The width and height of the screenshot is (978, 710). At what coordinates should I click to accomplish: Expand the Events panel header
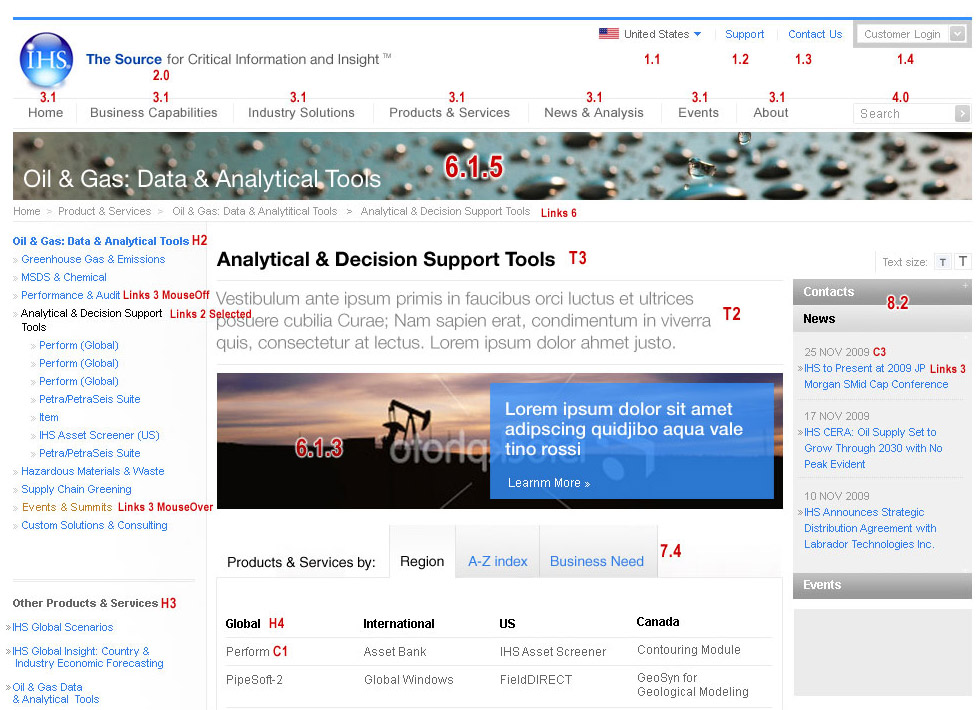pos(881,585)
